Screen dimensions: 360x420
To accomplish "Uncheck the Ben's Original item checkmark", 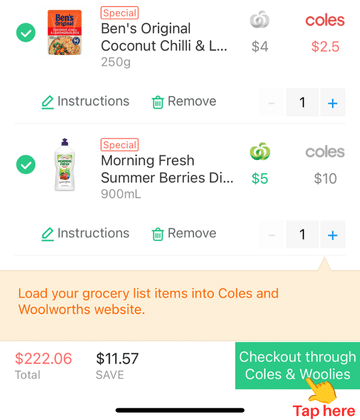I will pyautogui.click(x=26, y=33).
